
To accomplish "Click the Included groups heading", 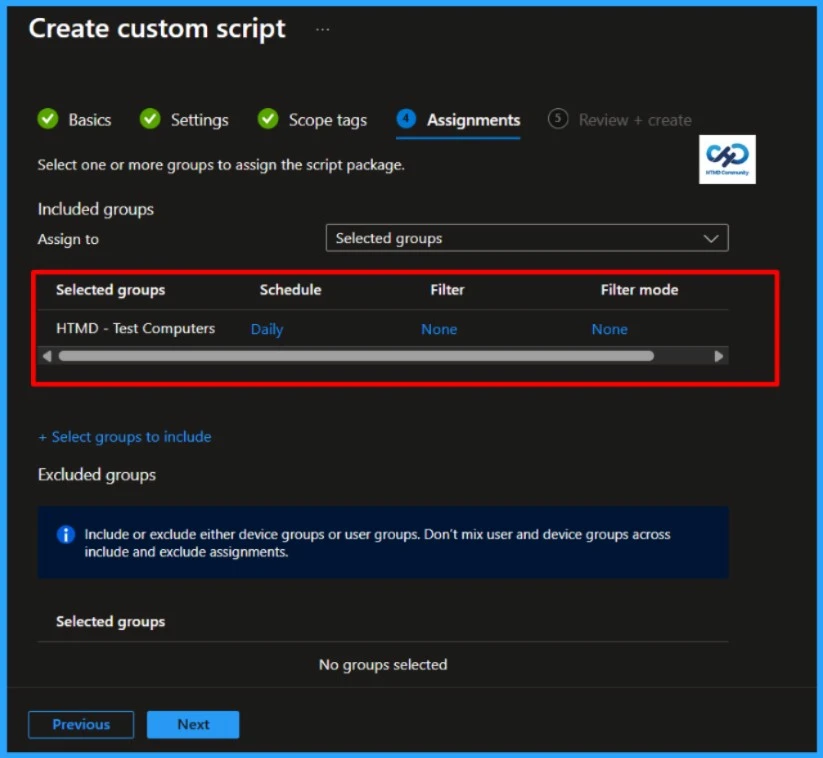I will pyautogui.click(x=96, y=209).
